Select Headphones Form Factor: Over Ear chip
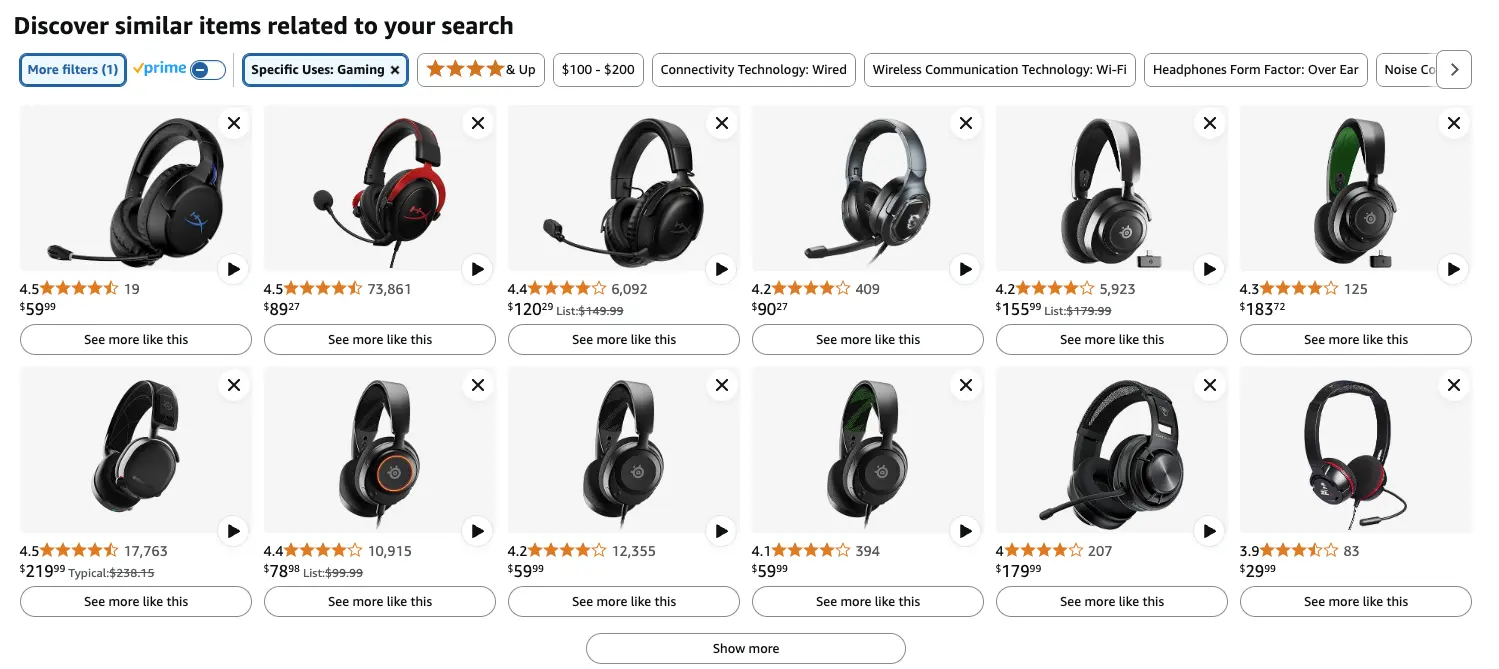The image size is (1499, 669). coord(1255,70)
